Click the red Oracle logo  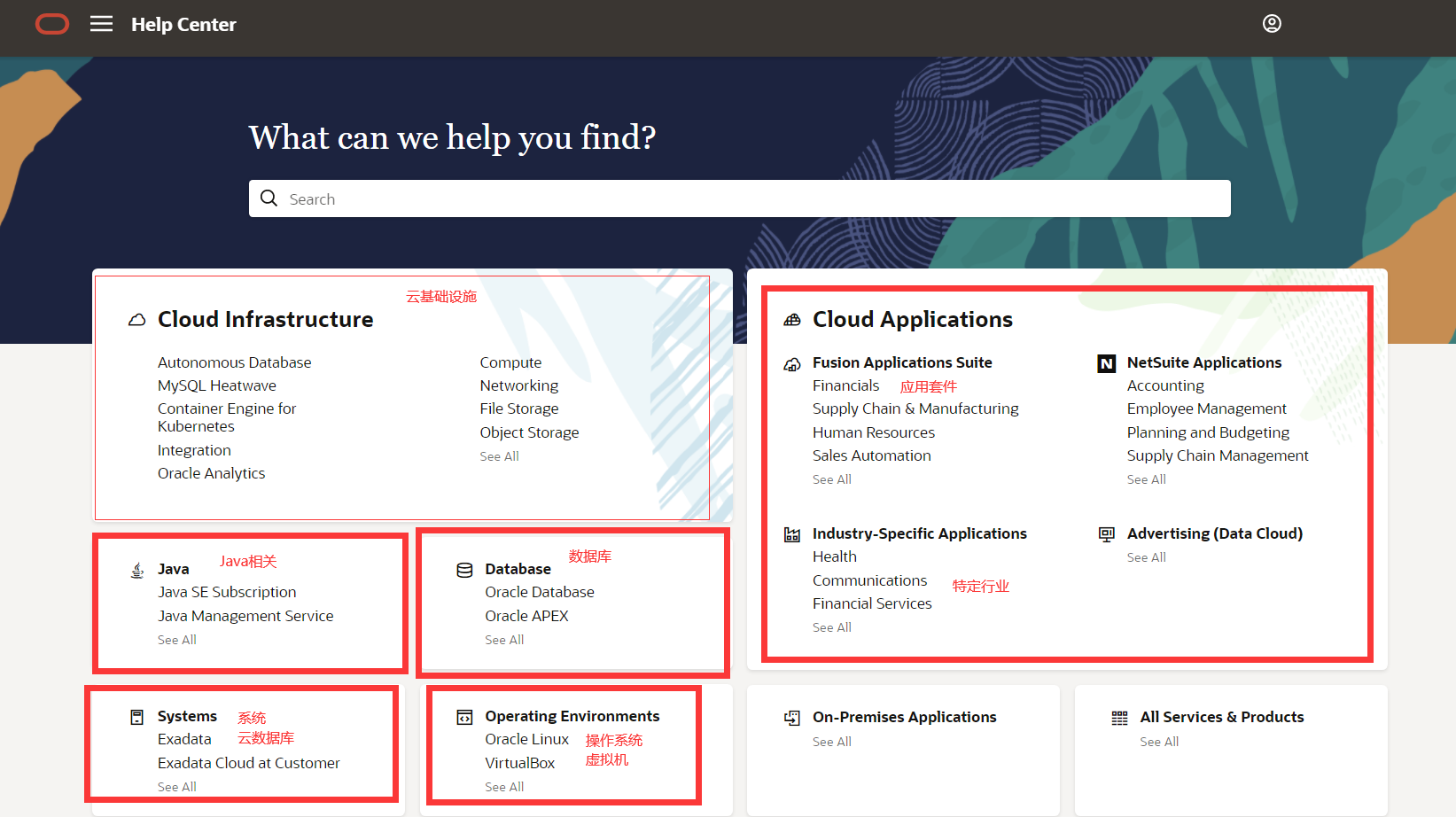click(52, 24)
